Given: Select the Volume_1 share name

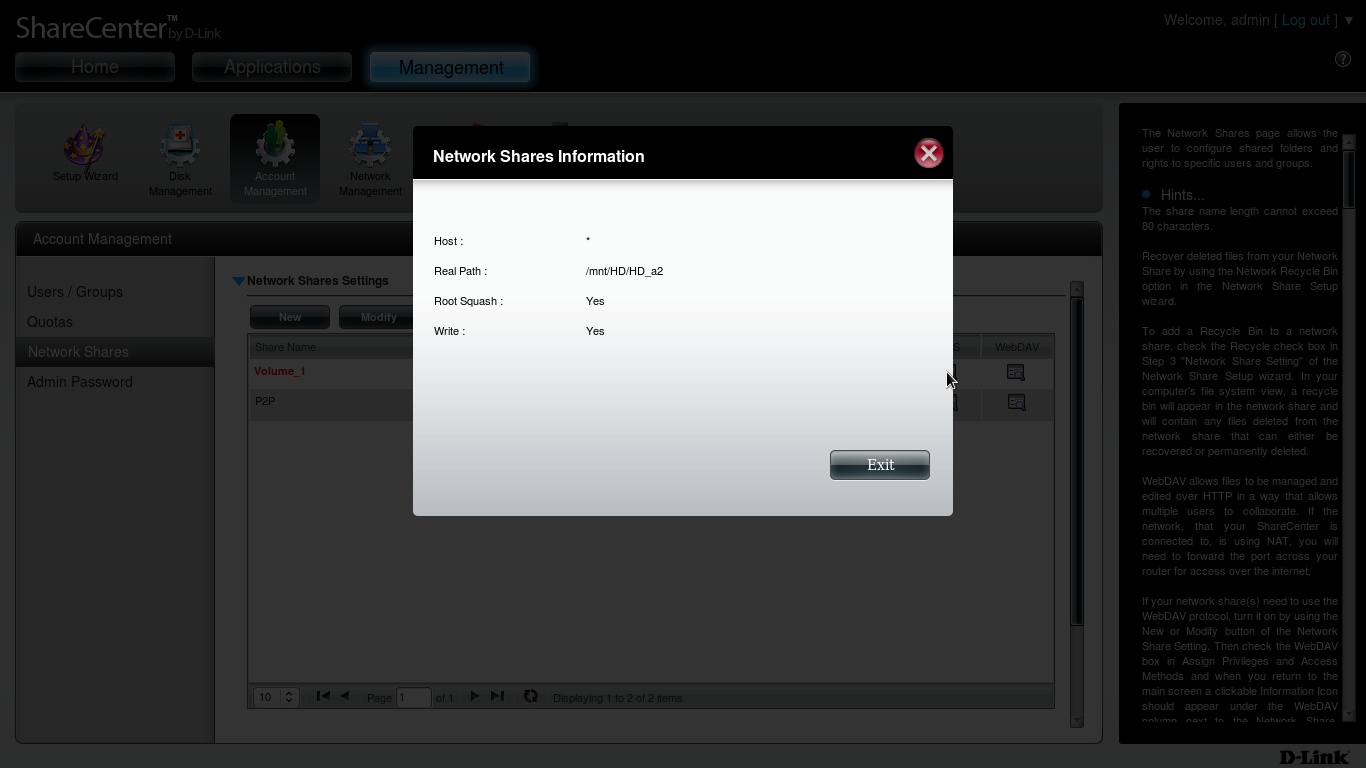Looking at the screenshot, I should pos(279,371).
